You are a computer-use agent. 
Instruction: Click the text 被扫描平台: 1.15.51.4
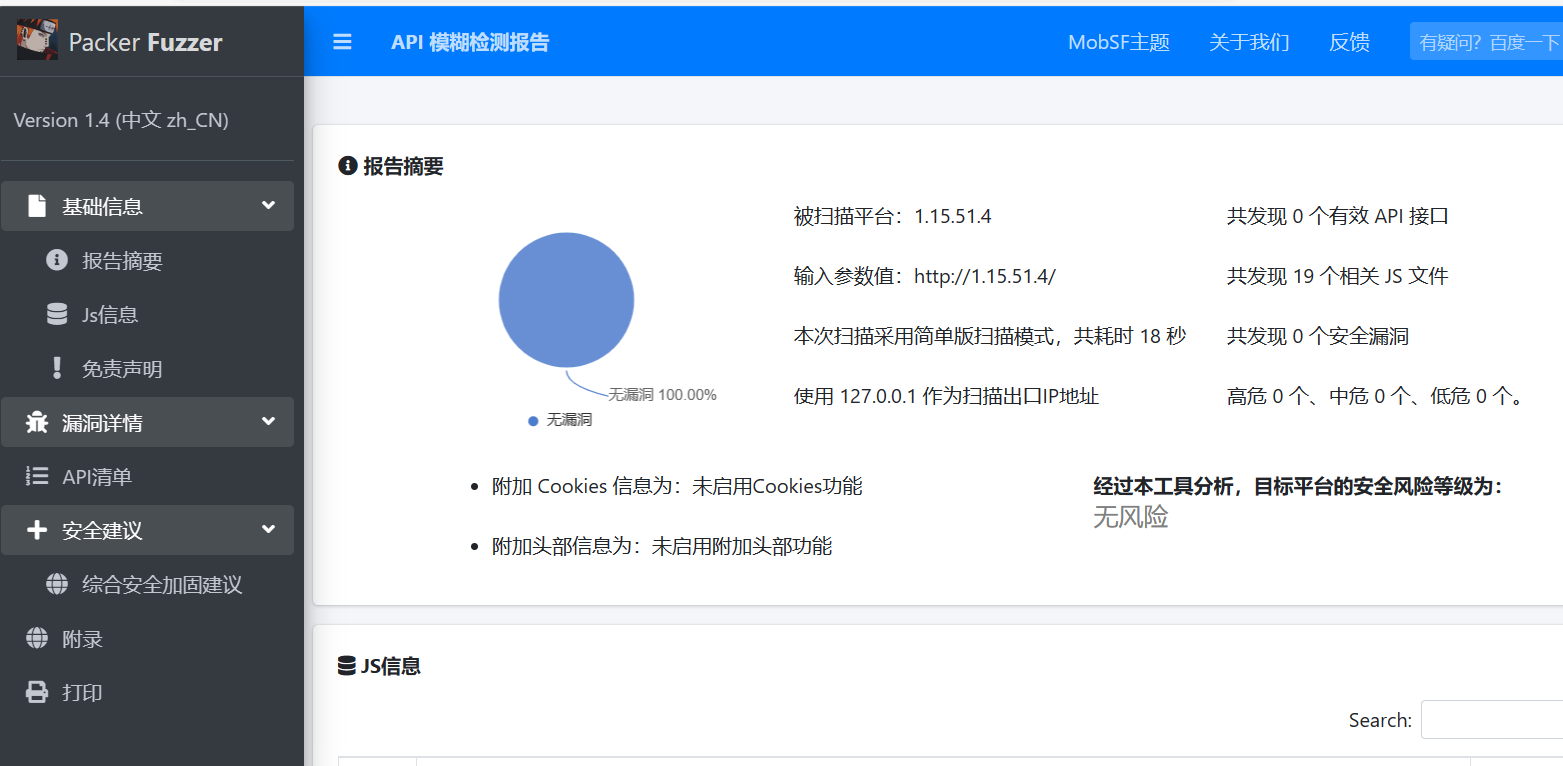click(x=893, y=216)
